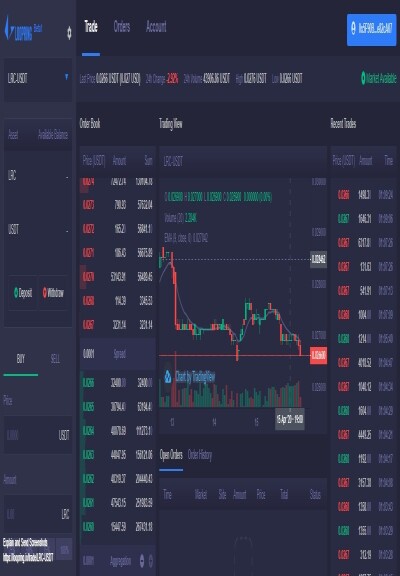Screen dimensions: 400x576
Task: Select the SELL tab
Action: pos(55,359)
